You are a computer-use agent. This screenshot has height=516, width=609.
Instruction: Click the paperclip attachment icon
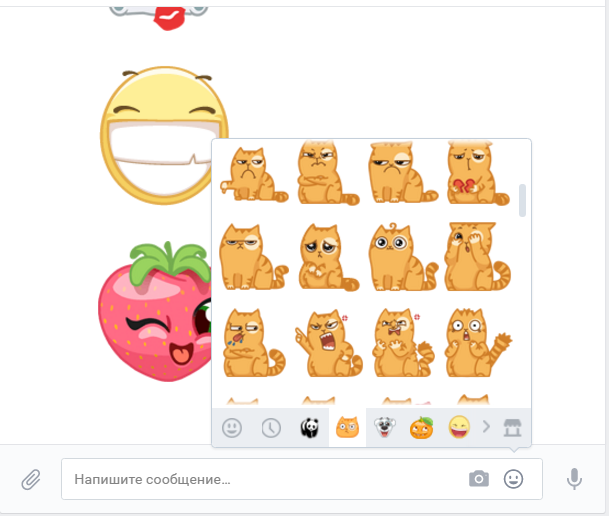coord(31,480)
